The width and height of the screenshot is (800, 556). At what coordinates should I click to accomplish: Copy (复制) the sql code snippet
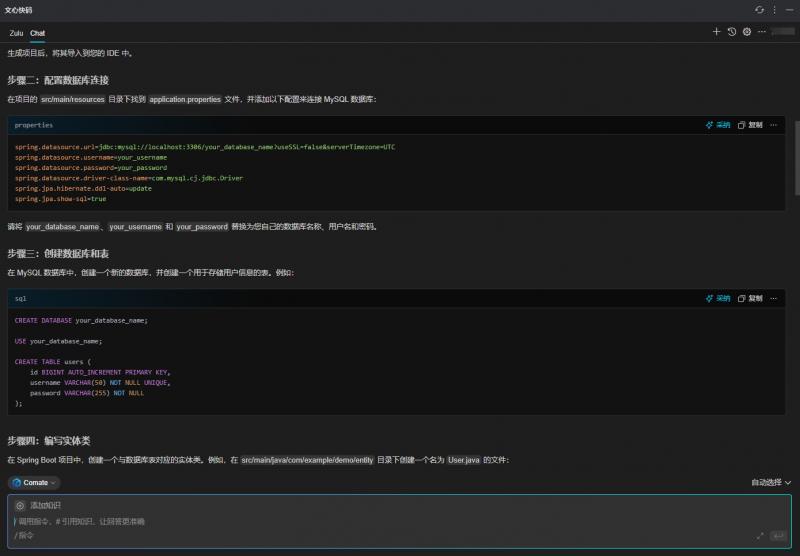pos(750,297)
